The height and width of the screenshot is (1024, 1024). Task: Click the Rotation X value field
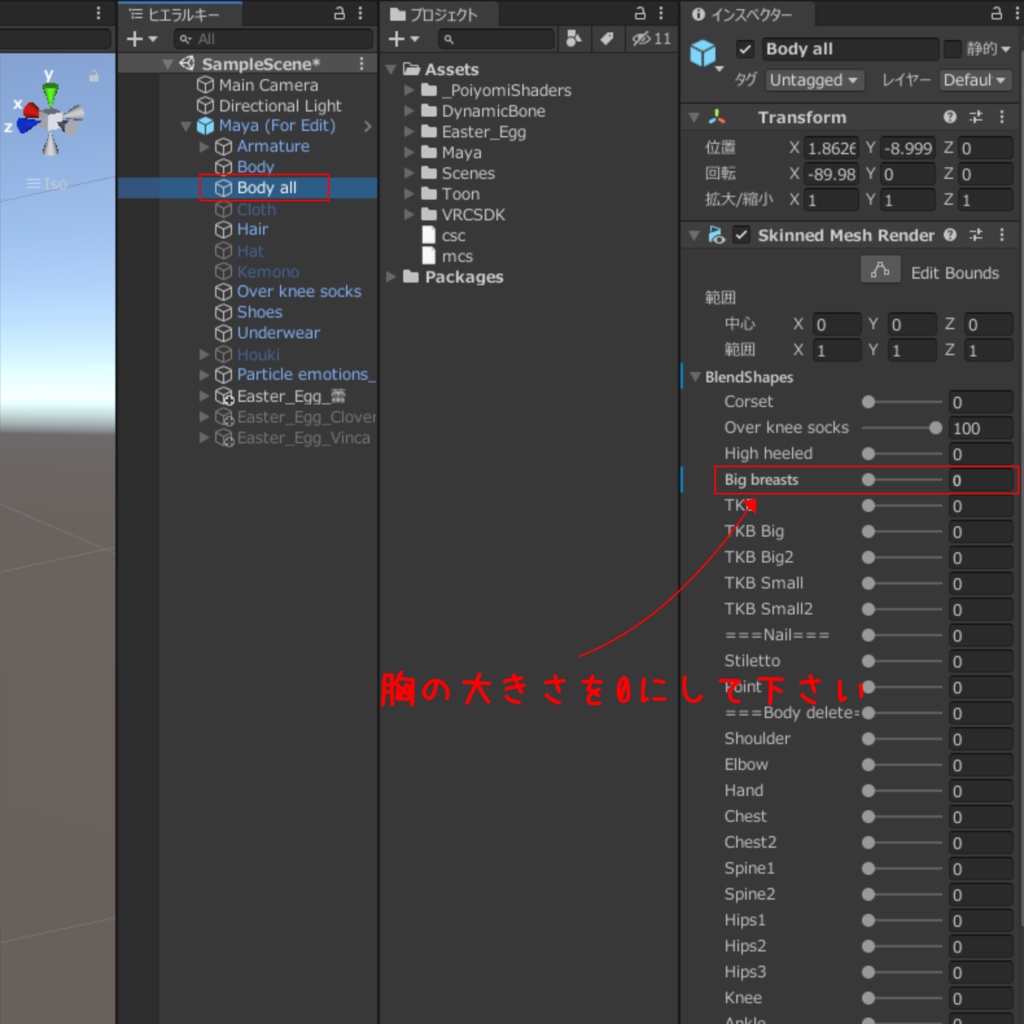pos(831,174)
